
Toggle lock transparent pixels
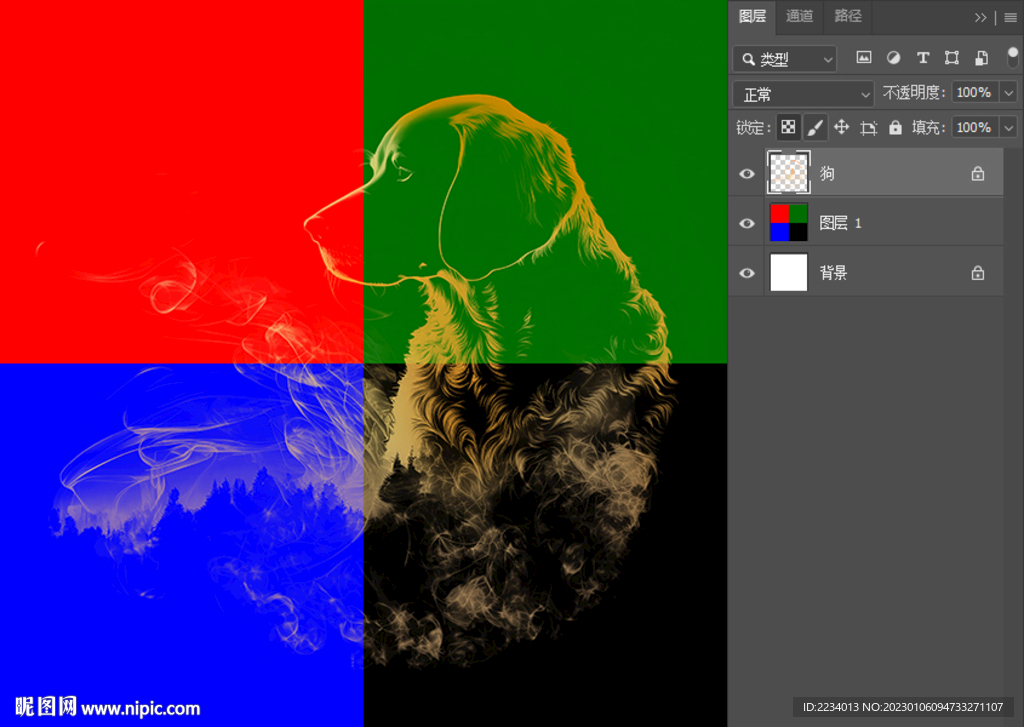788,127
